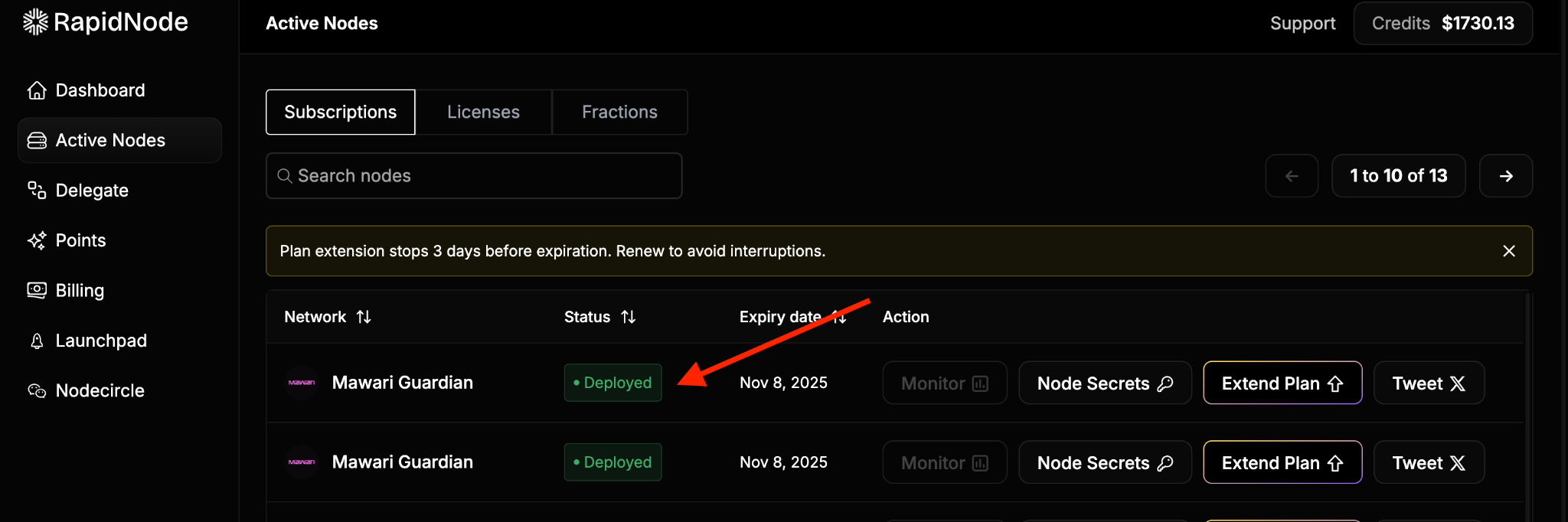Click the Search nodes input field
Image resolution: width=1568 pixels, height=522 pixels.
tap(474, 176)
